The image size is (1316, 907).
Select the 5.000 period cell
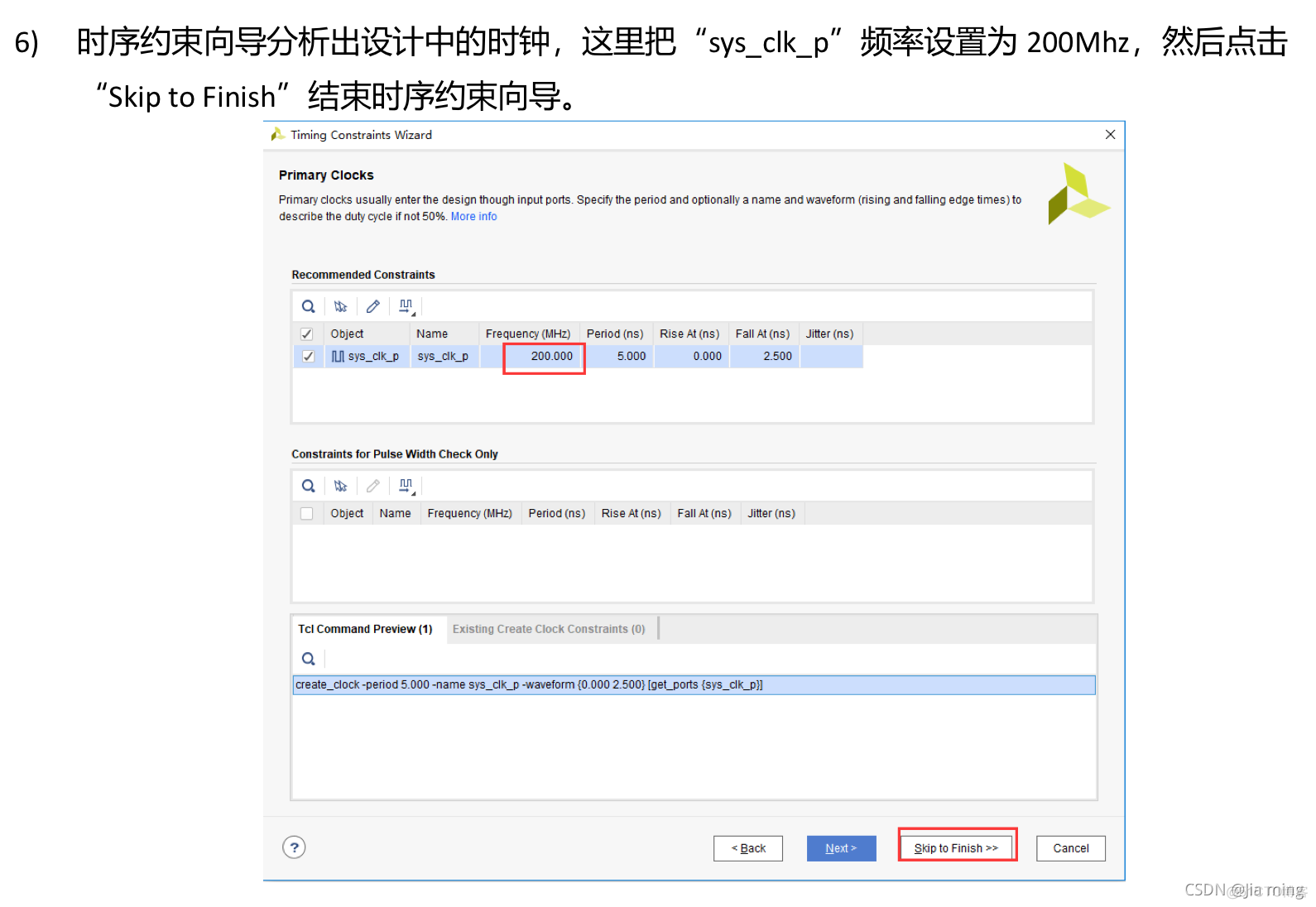click(x=617, y=356)
